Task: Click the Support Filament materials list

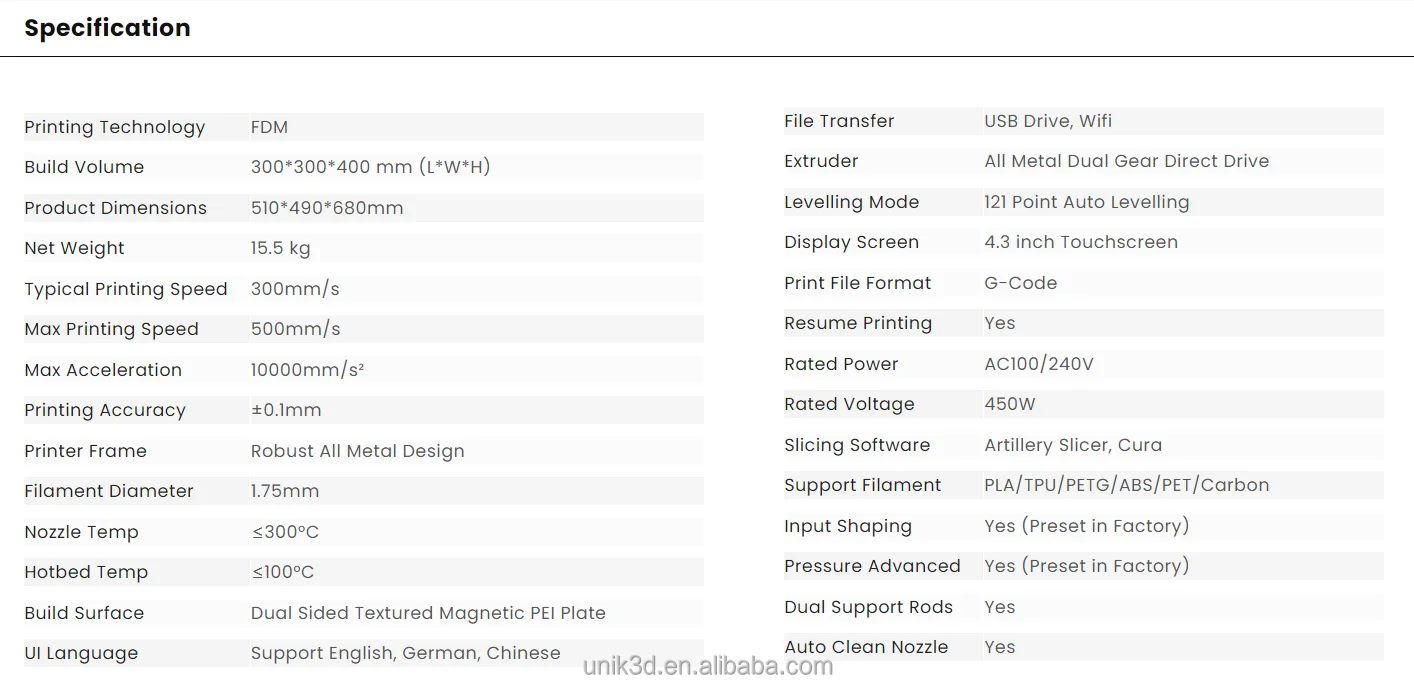Action: [x=1126, y=485]
